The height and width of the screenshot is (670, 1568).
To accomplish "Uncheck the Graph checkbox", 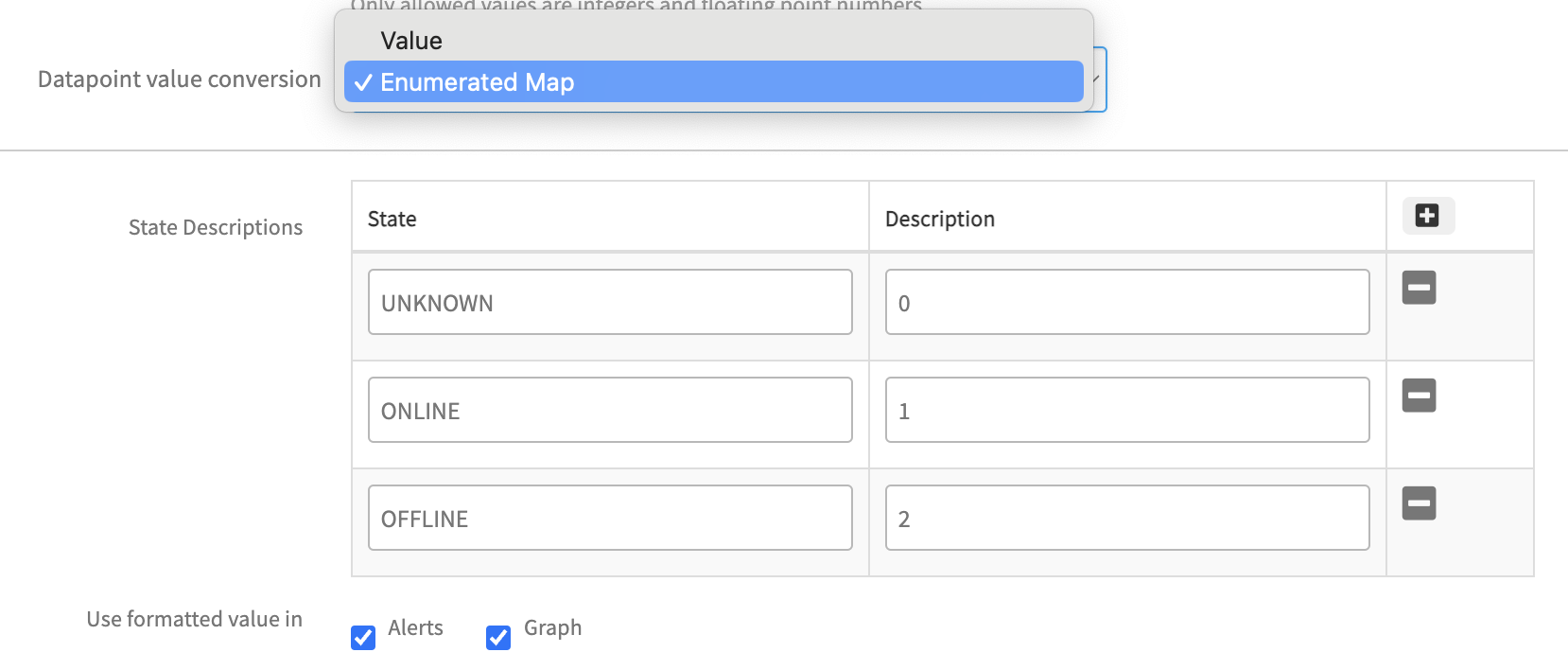I will (498, 638).
